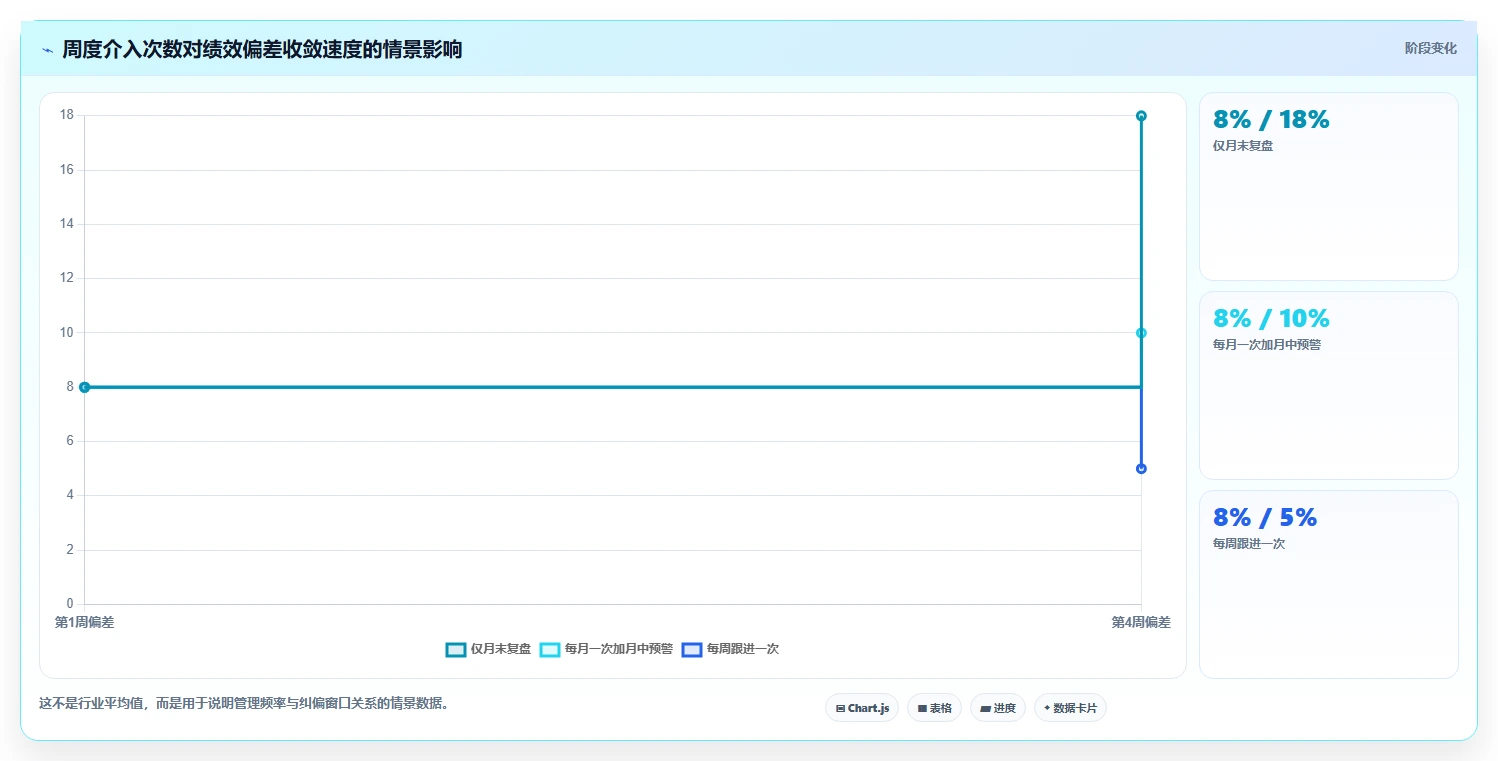The height and width of the screenshot is (761, 1498).
Task: Click the chart title 周度介入次数对绩效偏差收敛速度的情景影响
Action: tap(262, 49)
